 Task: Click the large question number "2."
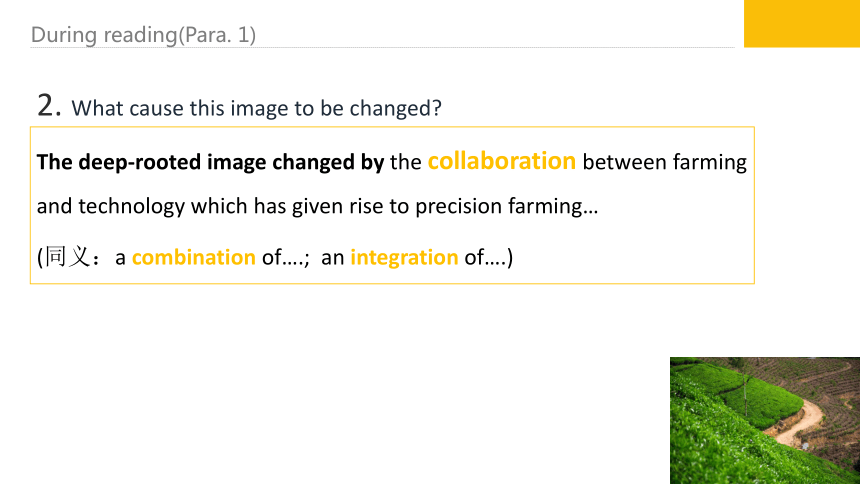[x=49, y=105]
